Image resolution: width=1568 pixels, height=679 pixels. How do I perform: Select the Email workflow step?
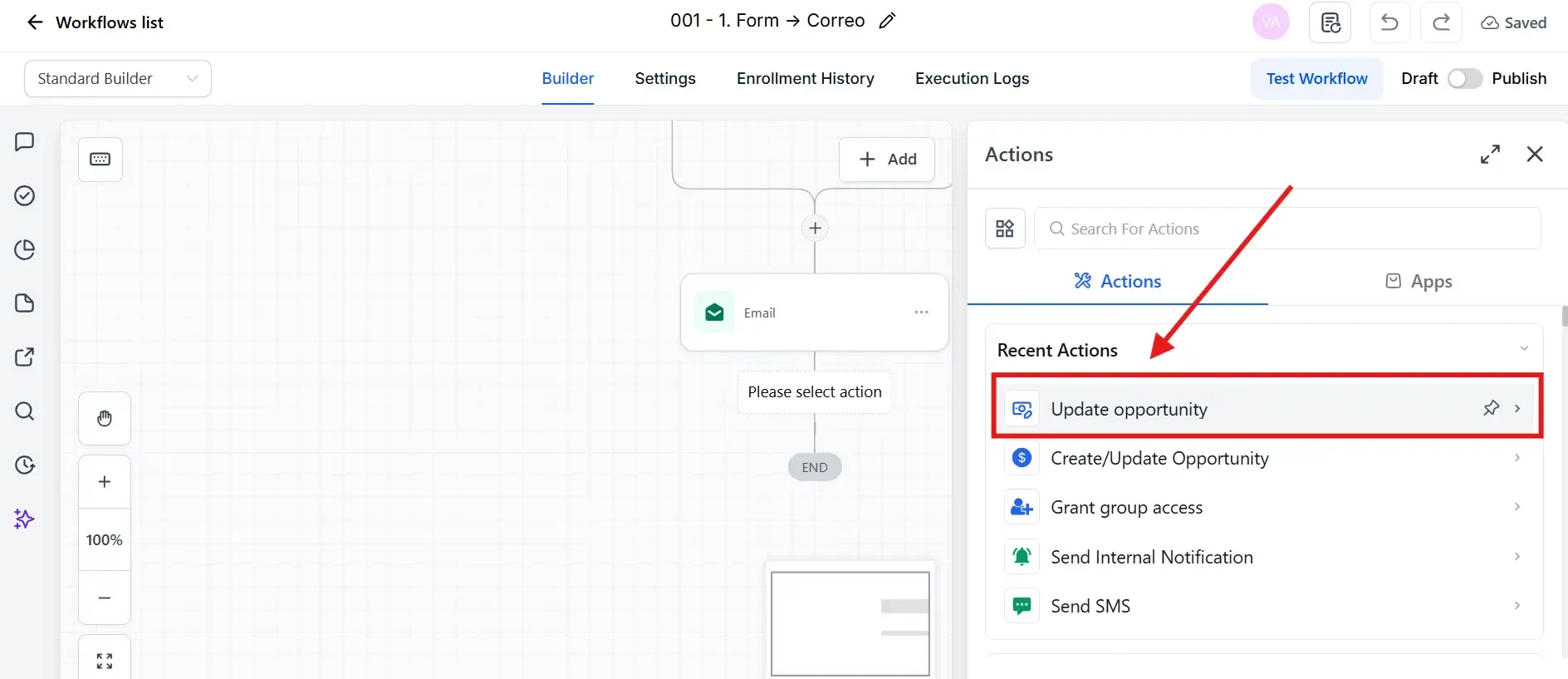point(815,312)
